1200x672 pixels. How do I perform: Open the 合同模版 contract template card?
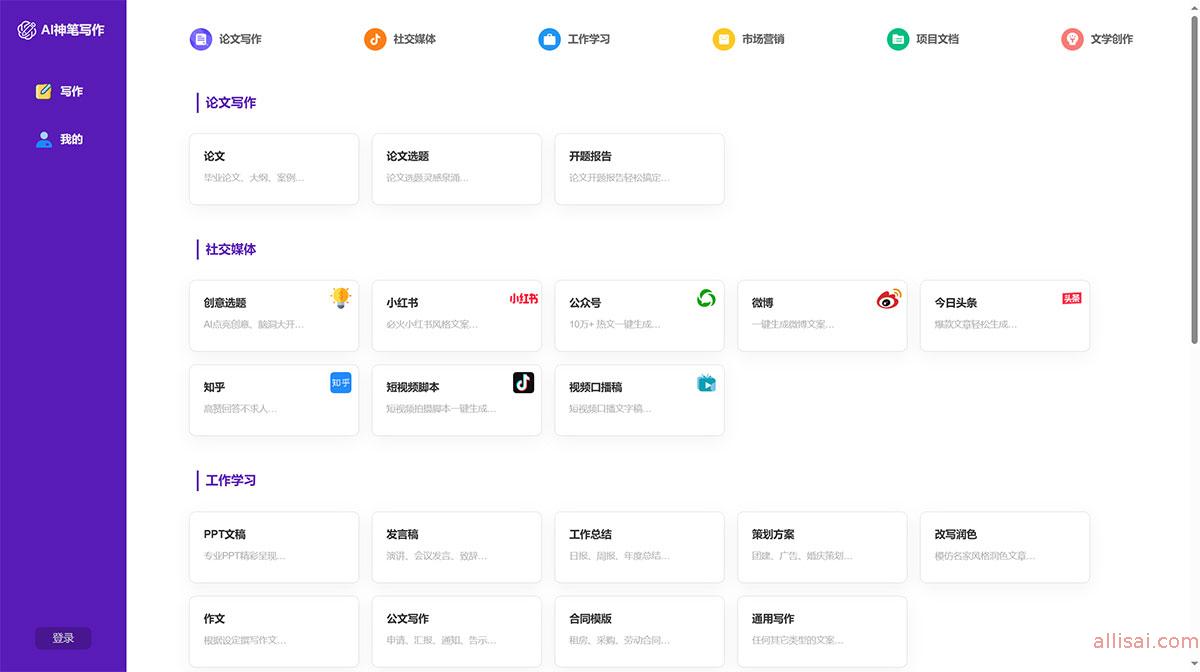[x=639, y=631]
